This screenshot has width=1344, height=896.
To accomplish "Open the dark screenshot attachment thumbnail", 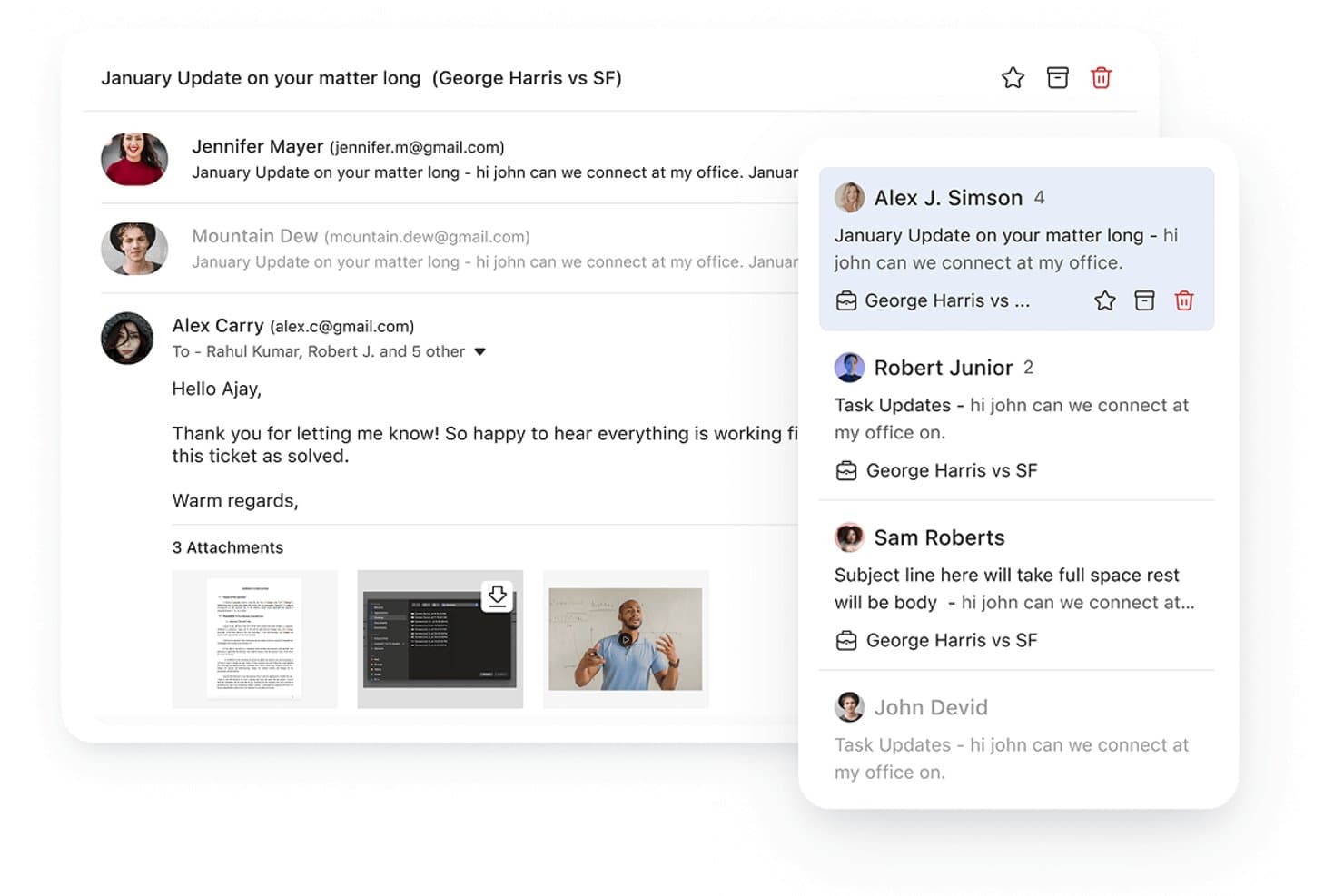I will click(440, 639).
